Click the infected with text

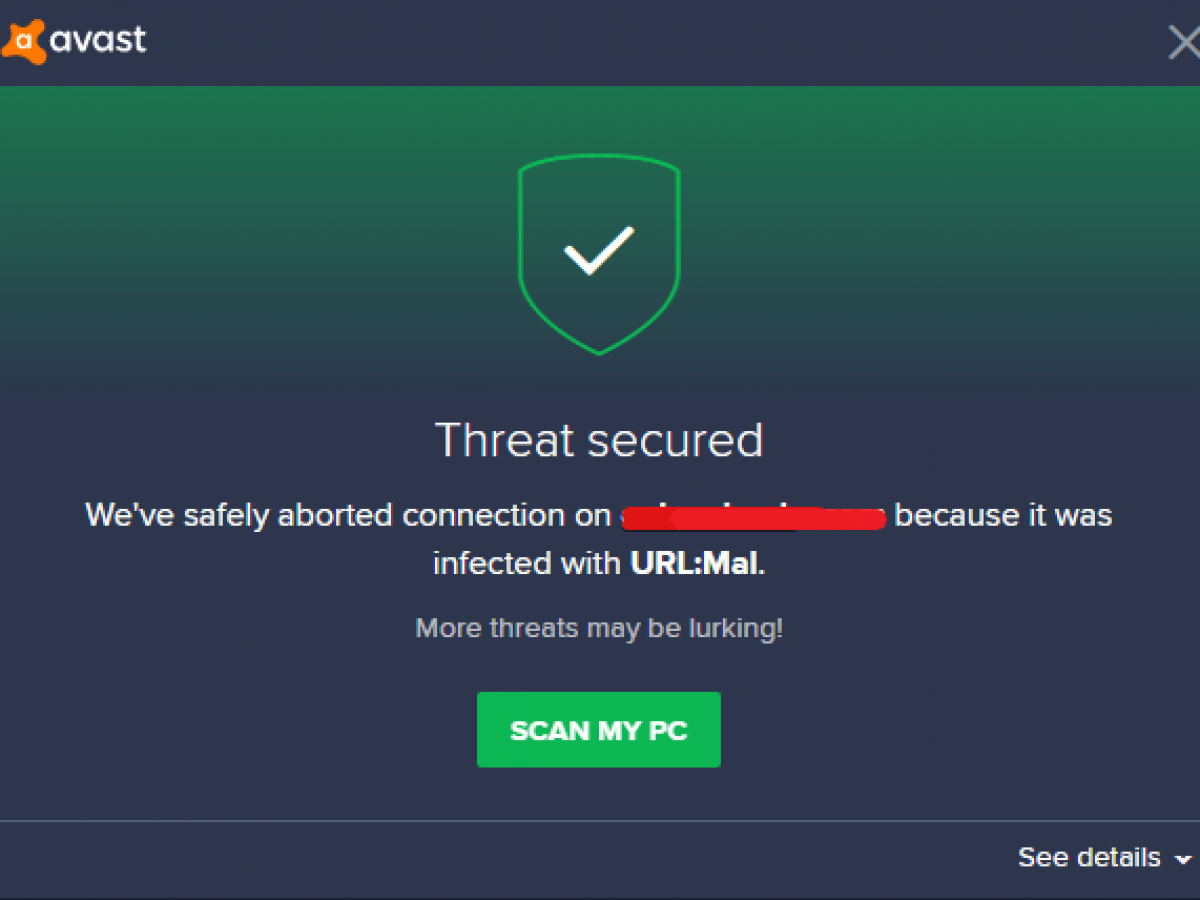coord(527,563)
